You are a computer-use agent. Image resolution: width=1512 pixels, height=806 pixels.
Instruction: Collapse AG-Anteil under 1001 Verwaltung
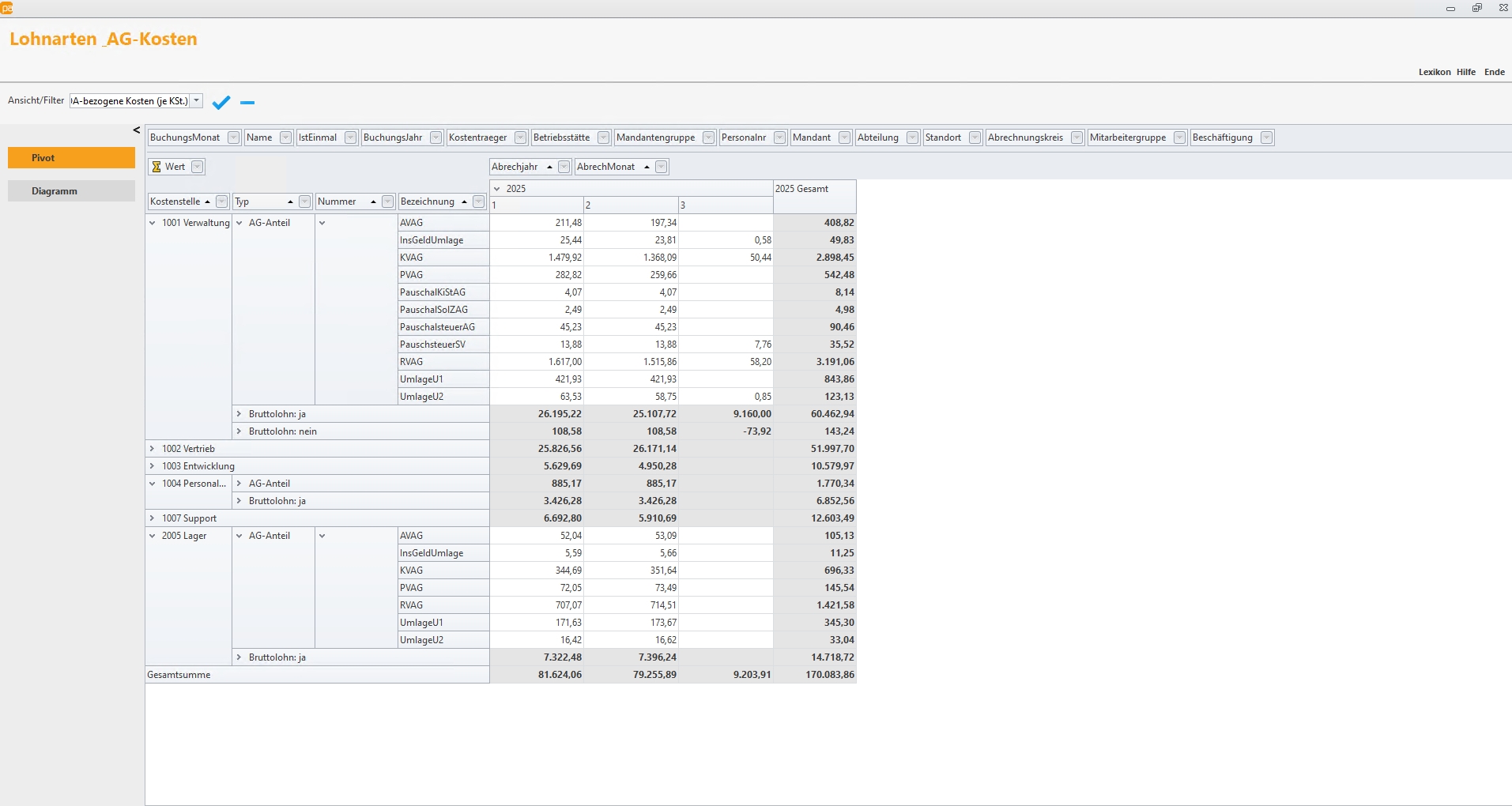tap(239, 223)
